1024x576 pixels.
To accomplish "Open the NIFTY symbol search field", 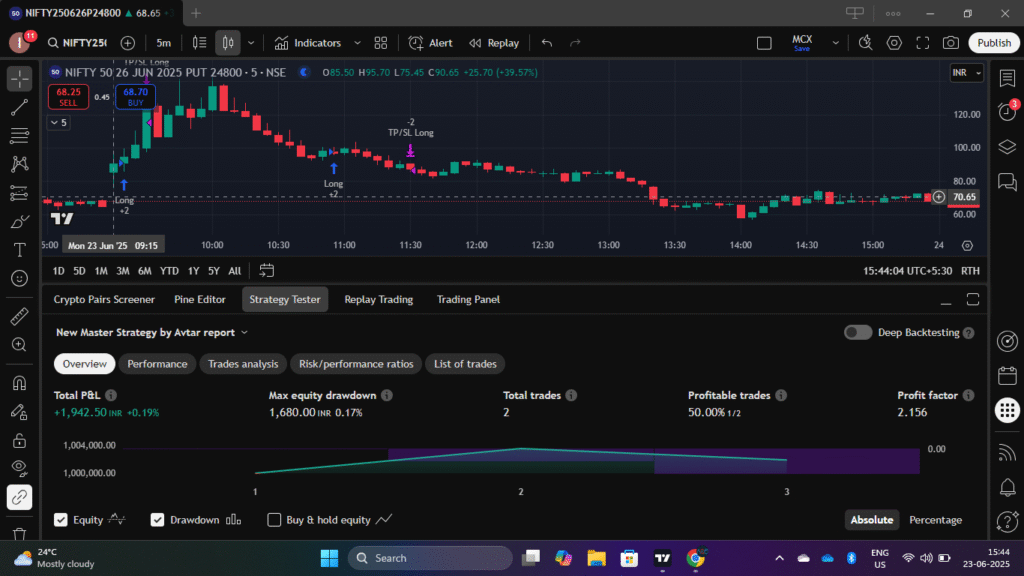I will 77,43.
